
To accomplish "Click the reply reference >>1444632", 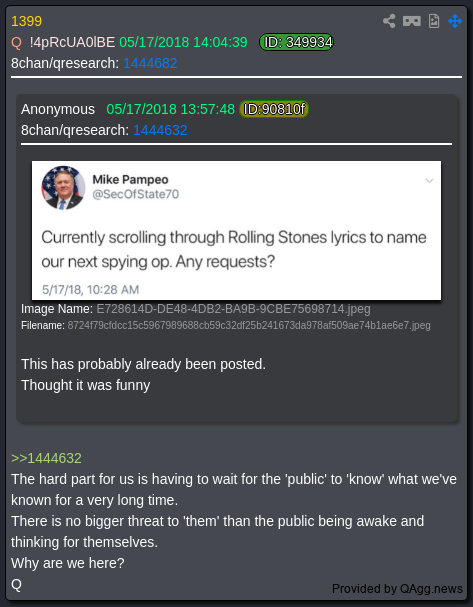I will pyautogui.click(x=46, y=458).
